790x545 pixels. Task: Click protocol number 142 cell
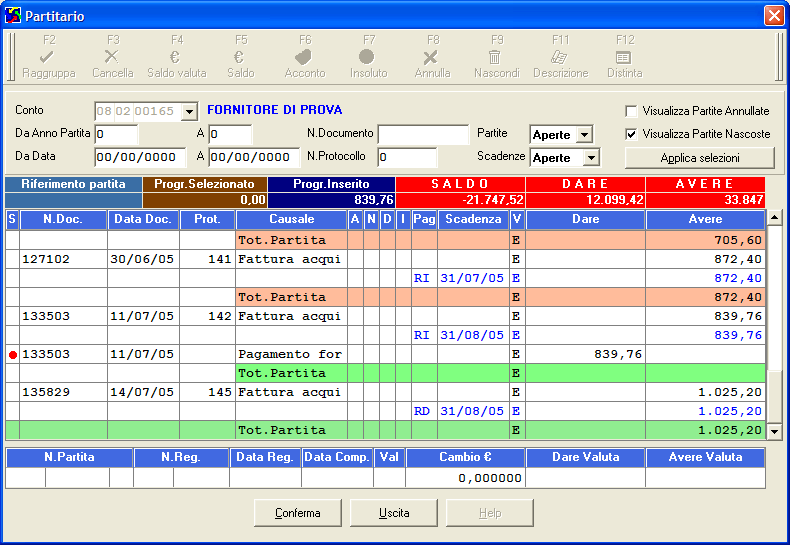click(x=207, y=316)
